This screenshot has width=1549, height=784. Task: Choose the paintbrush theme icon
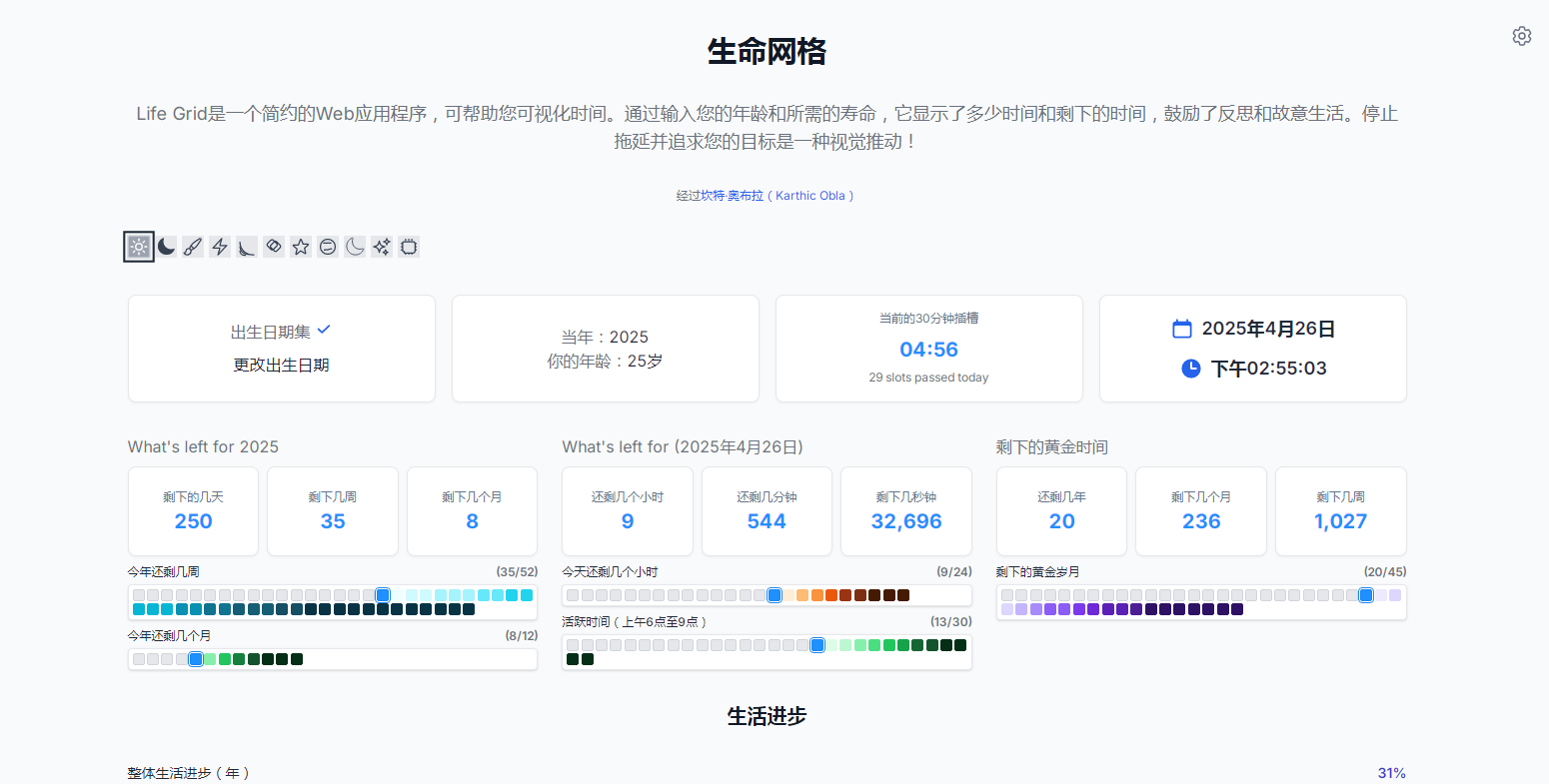pos(193,247)
